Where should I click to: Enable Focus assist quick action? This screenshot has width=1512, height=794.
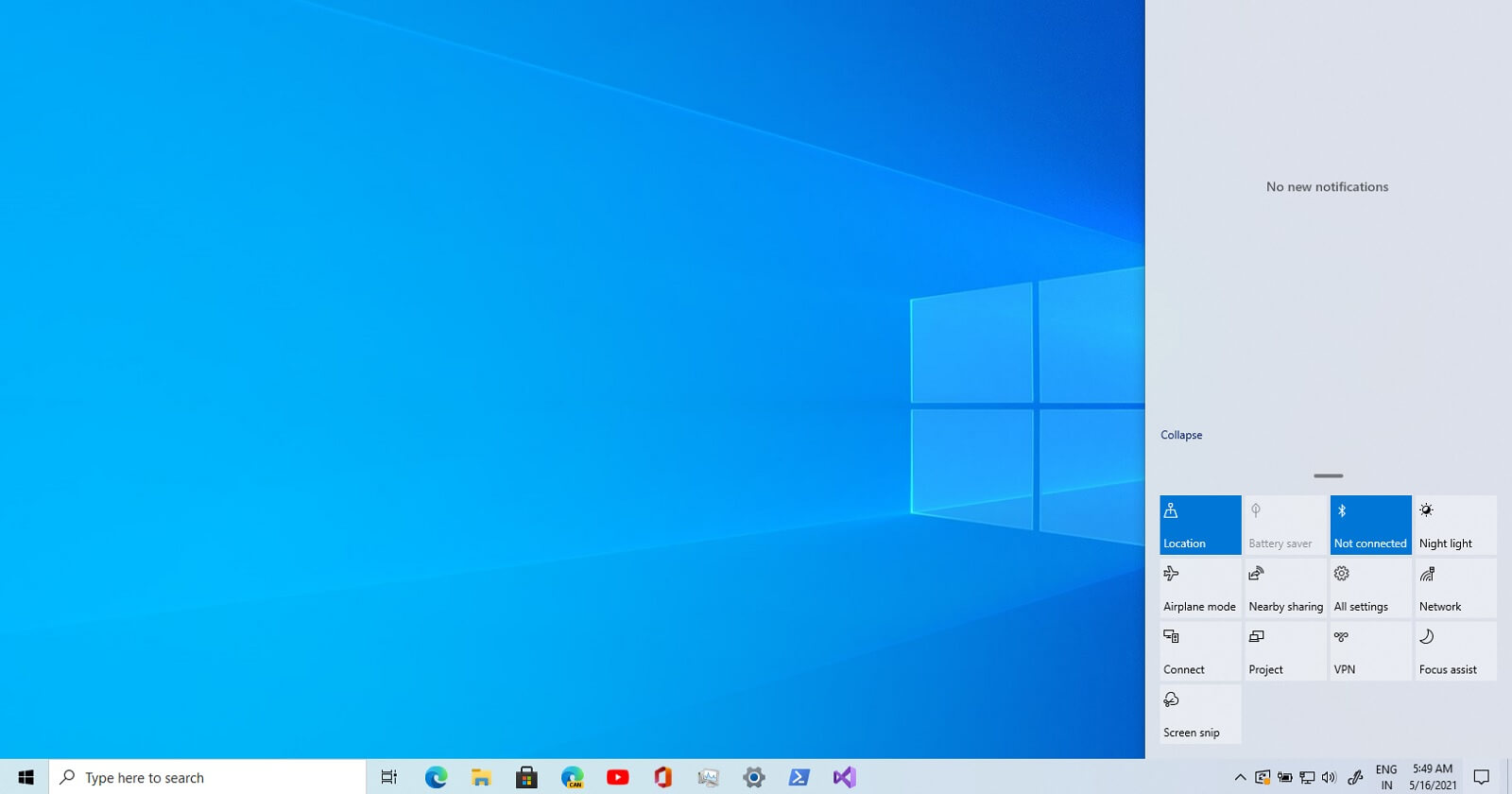[1455, 651]
